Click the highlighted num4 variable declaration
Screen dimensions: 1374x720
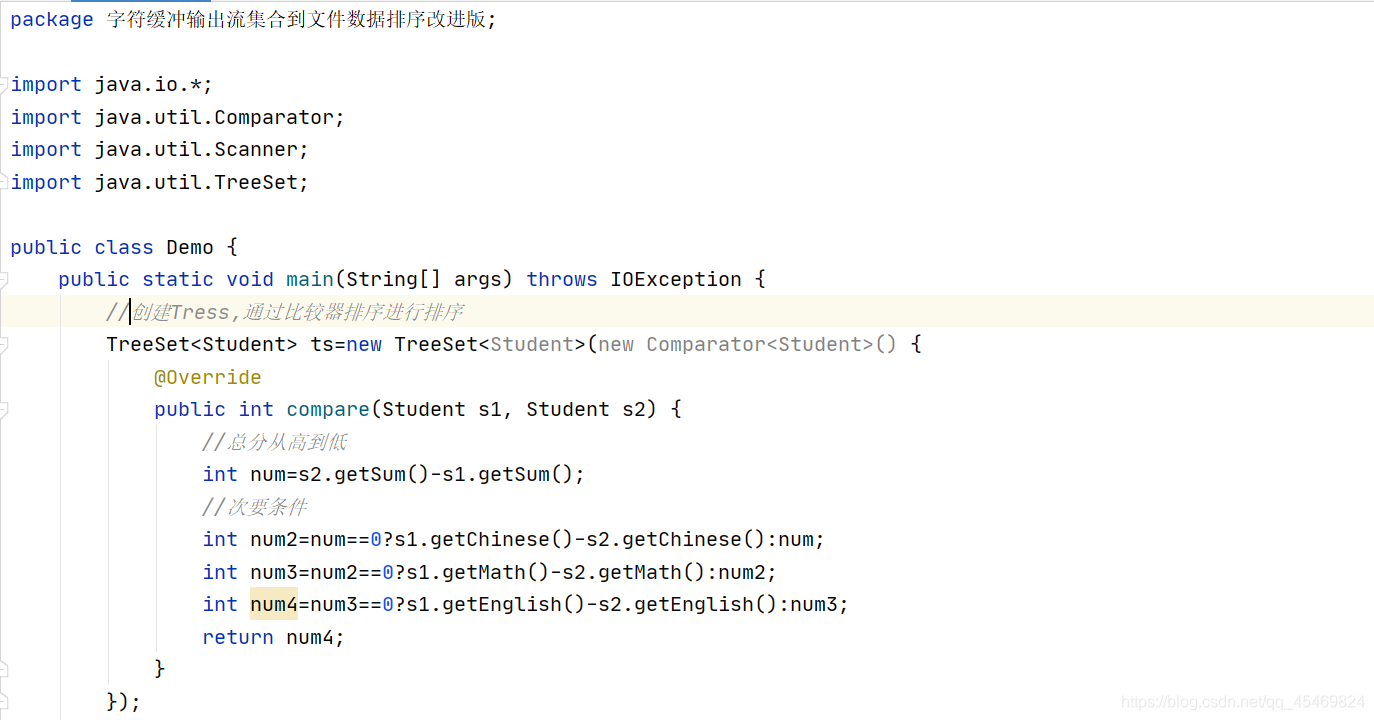tap(274, 605)
